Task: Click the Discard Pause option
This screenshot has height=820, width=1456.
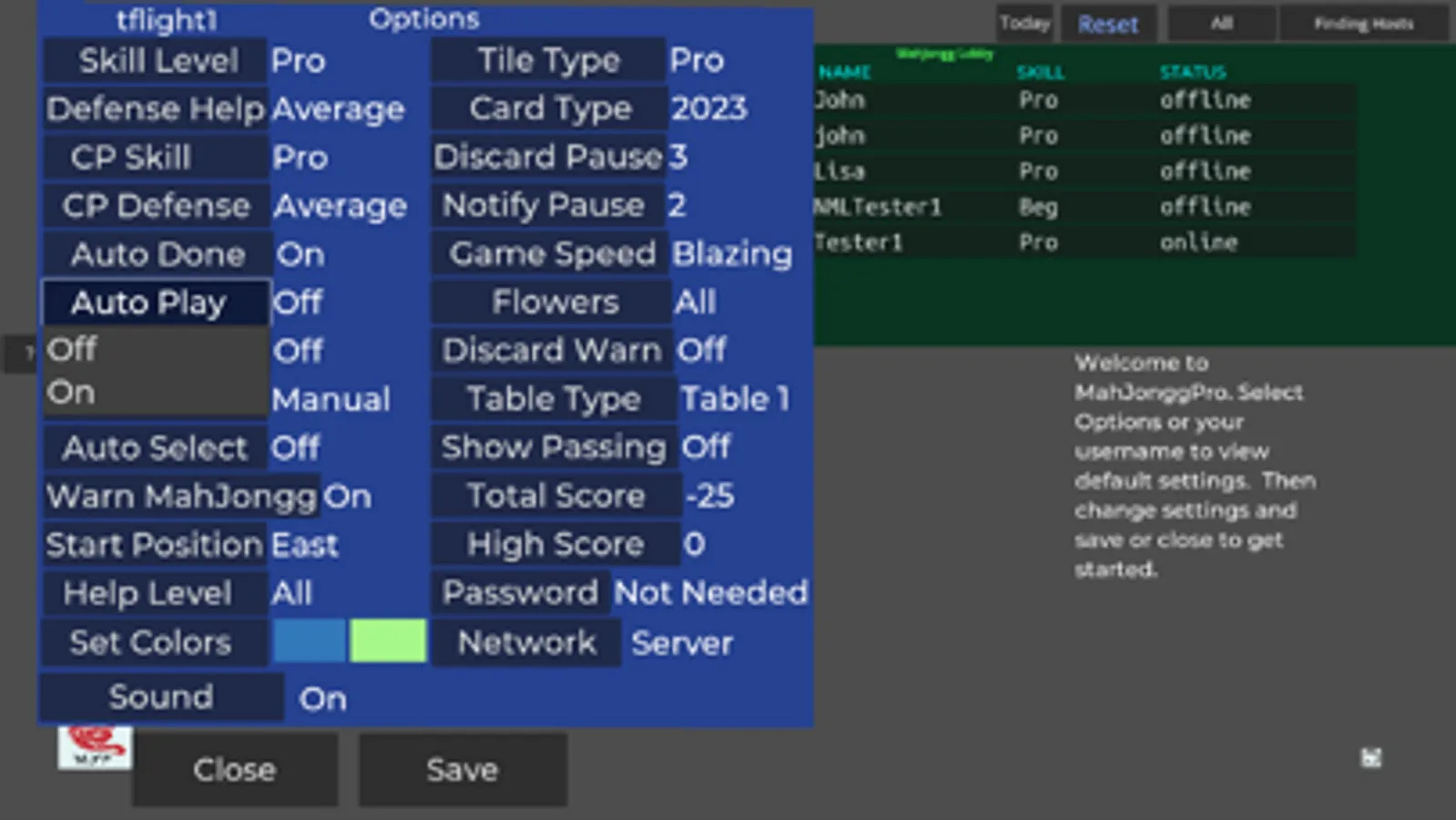Action: coord(548,157)
